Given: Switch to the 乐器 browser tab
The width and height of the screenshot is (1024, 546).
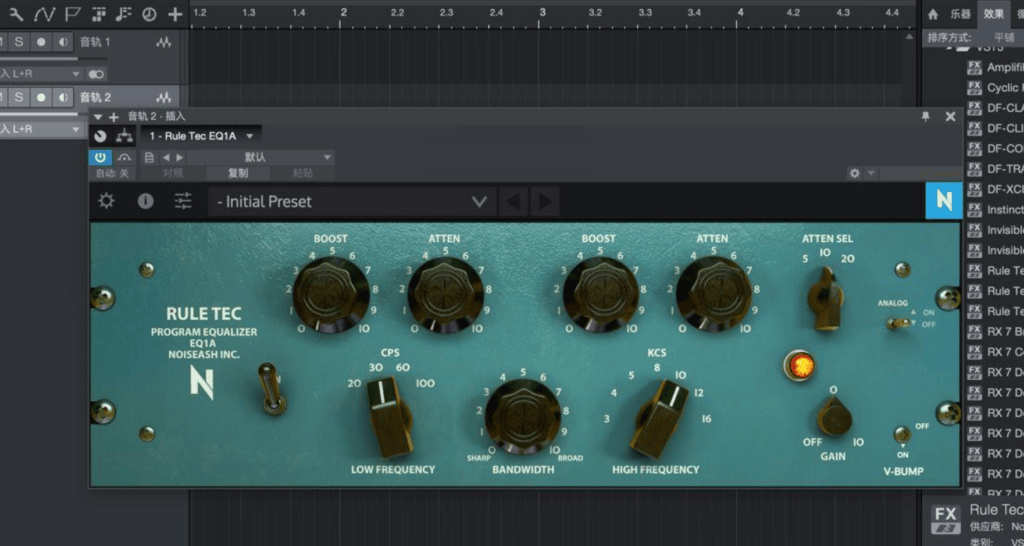Looking at the screenshot, I should (961, 14).
